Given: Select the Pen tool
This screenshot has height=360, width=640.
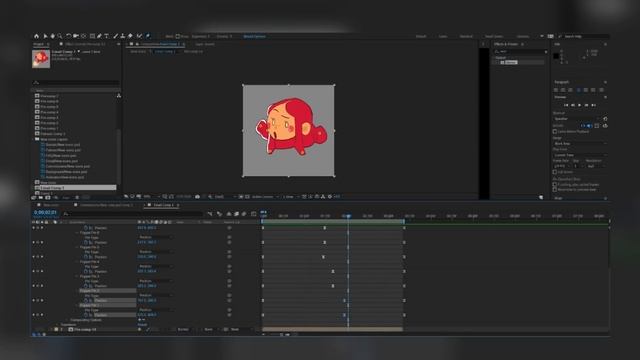Looking at the screenshot, I should point(99,36).
